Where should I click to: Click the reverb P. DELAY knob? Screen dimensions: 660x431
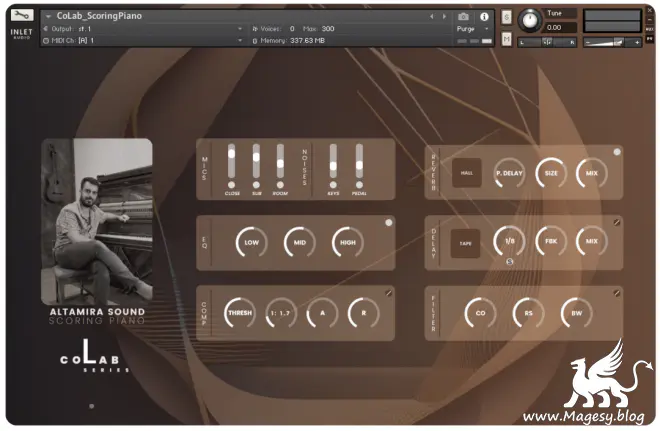click(509, 173)
